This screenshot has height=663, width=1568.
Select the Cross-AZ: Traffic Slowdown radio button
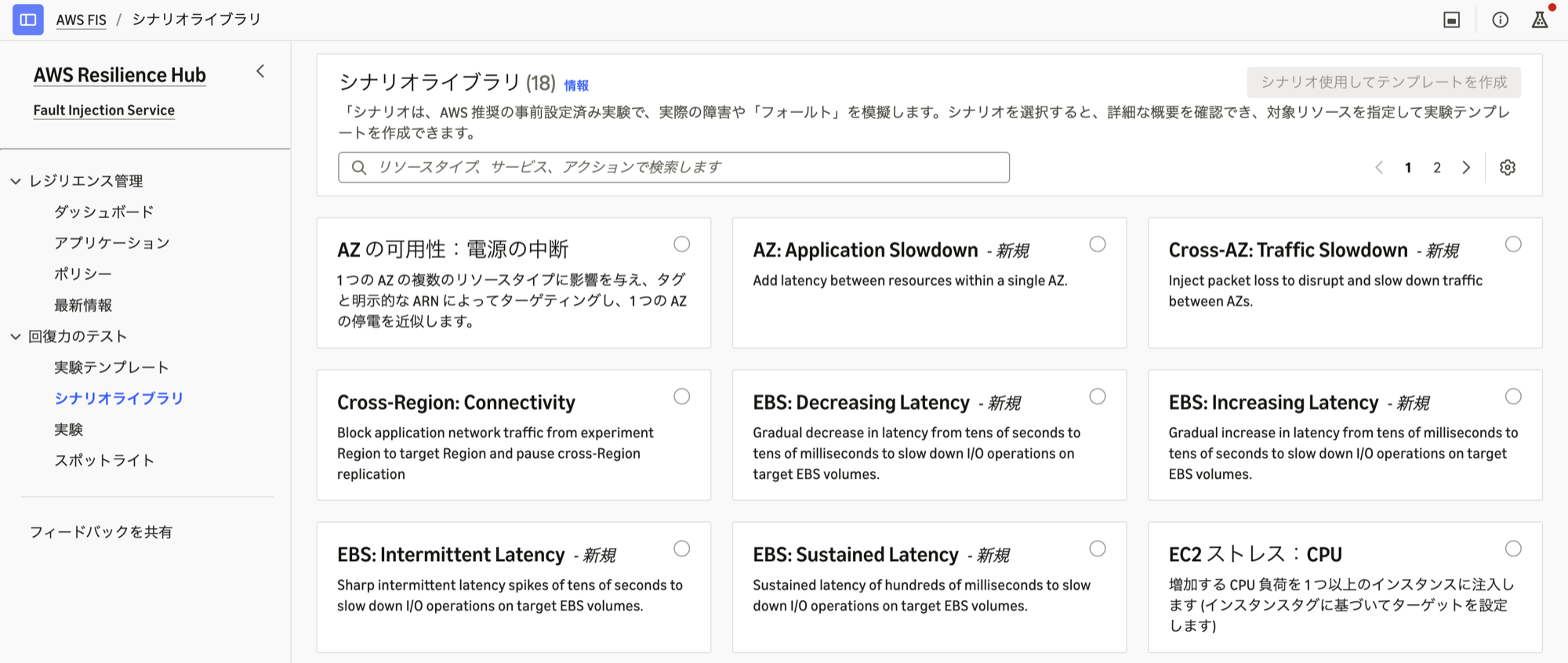pyautogui.click(x=1513, y=245)
